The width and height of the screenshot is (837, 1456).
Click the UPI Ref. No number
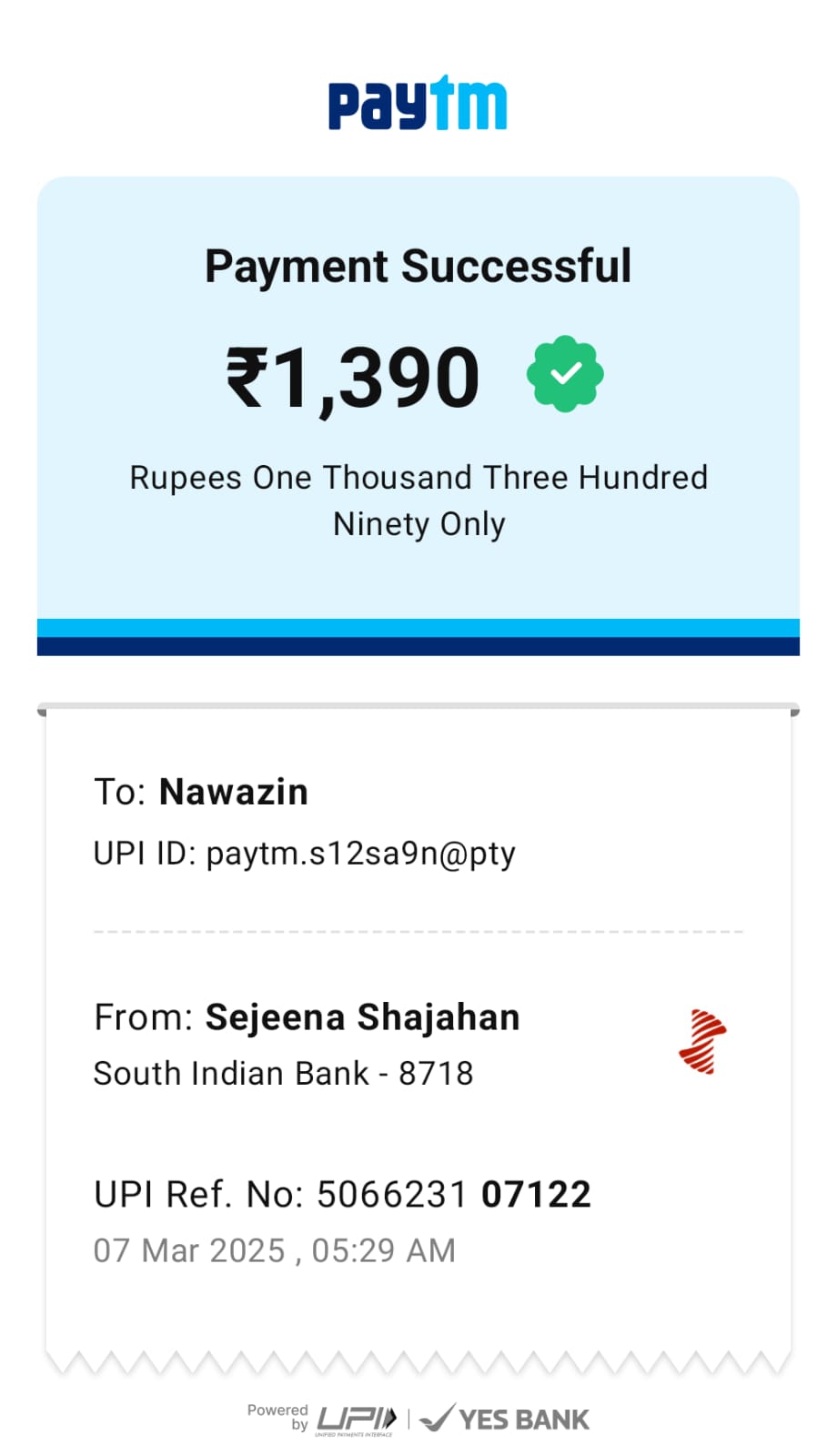point(453,1194)
